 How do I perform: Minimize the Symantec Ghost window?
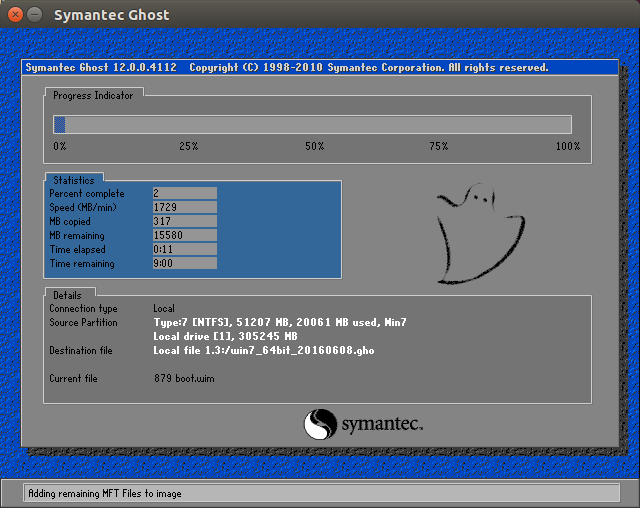click(35, 15)
